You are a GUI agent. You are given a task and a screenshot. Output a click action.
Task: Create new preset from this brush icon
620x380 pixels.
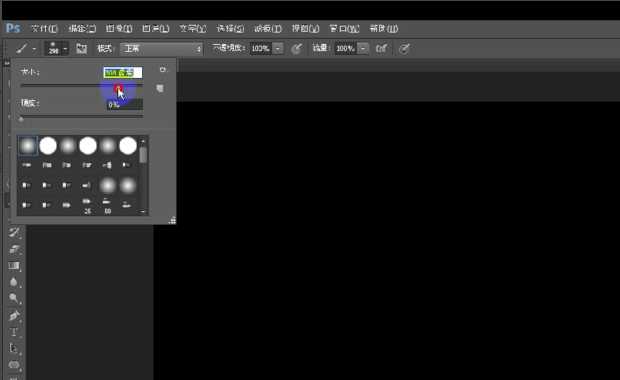pyautogui.click(x=160, y=88)
